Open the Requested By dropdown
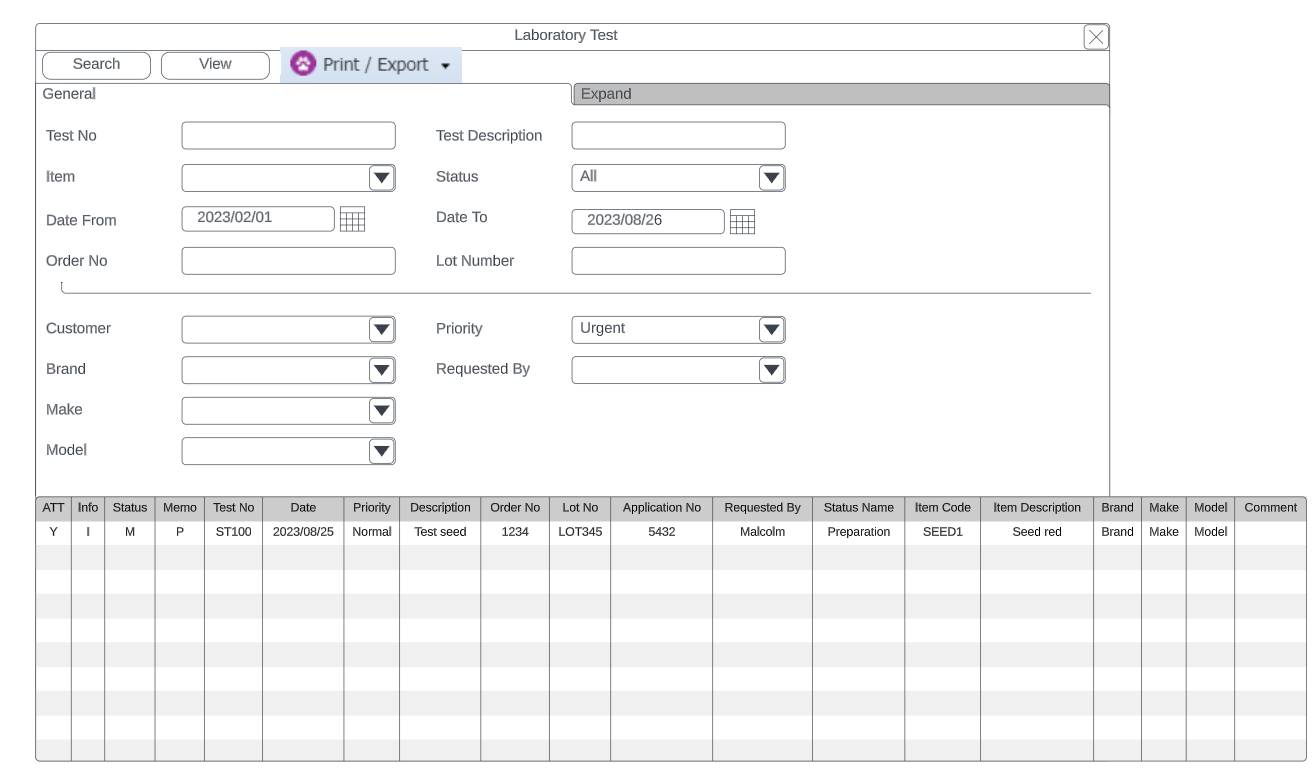Viewport: 1316px width, 768px height. tap(771, 370)
